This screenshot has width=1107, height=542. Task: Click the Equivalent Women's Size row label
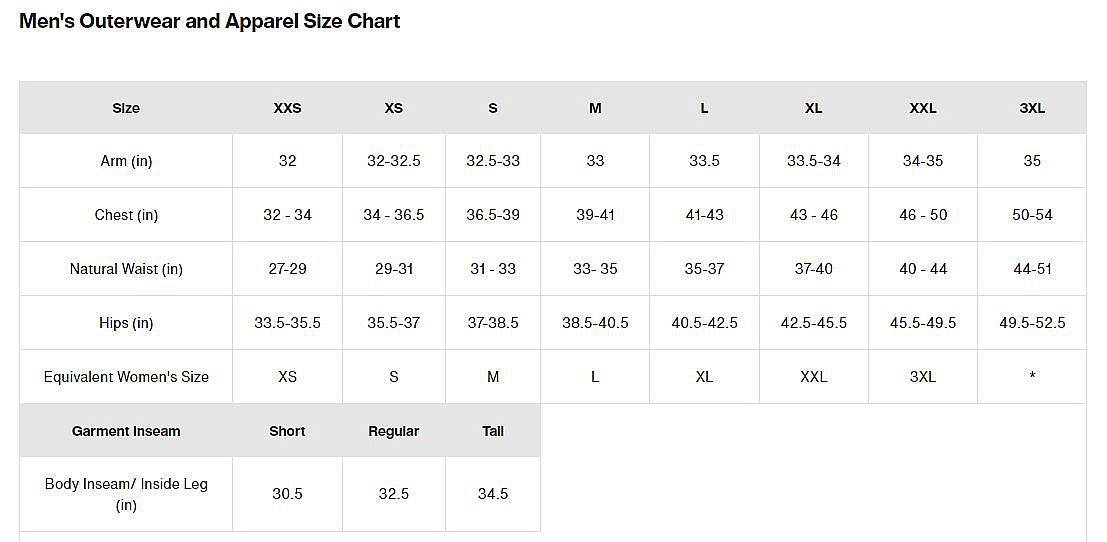[126, 377]
